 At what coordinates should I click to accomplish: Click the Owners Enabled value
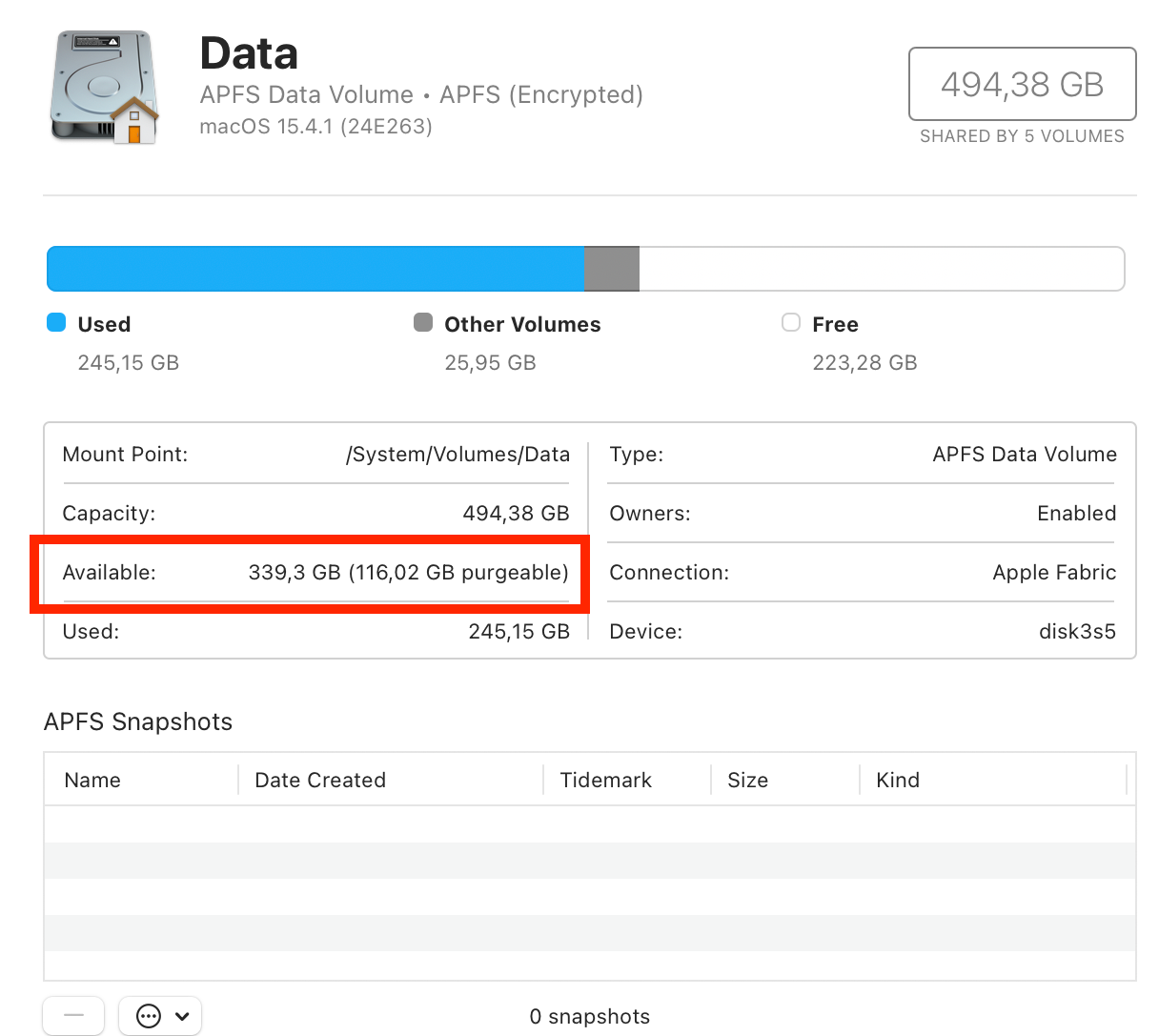tap(1077, 514)
